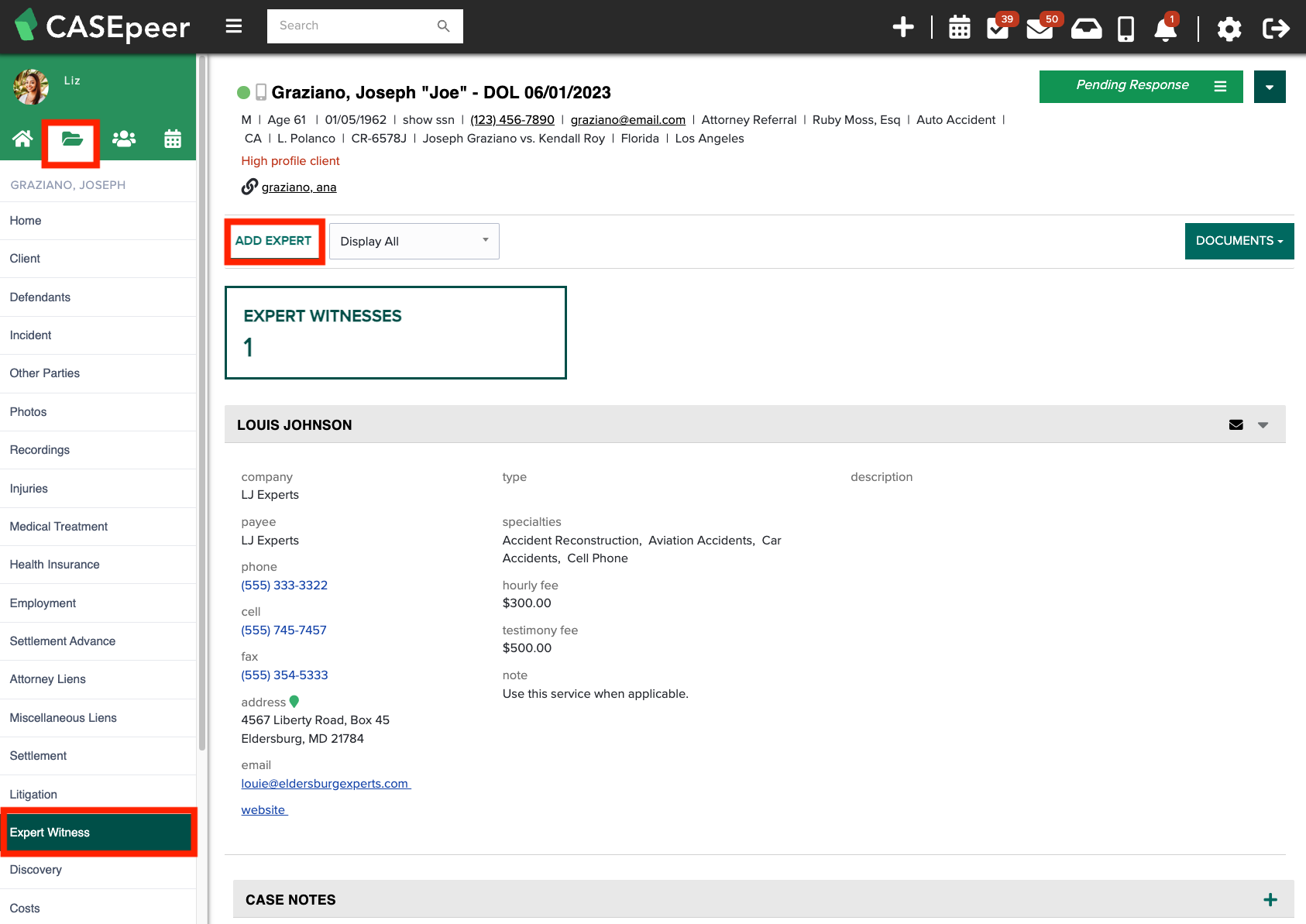
Task: Open the Discovery sidebar item
Action: pyautogui.click(x=98, y=870)
